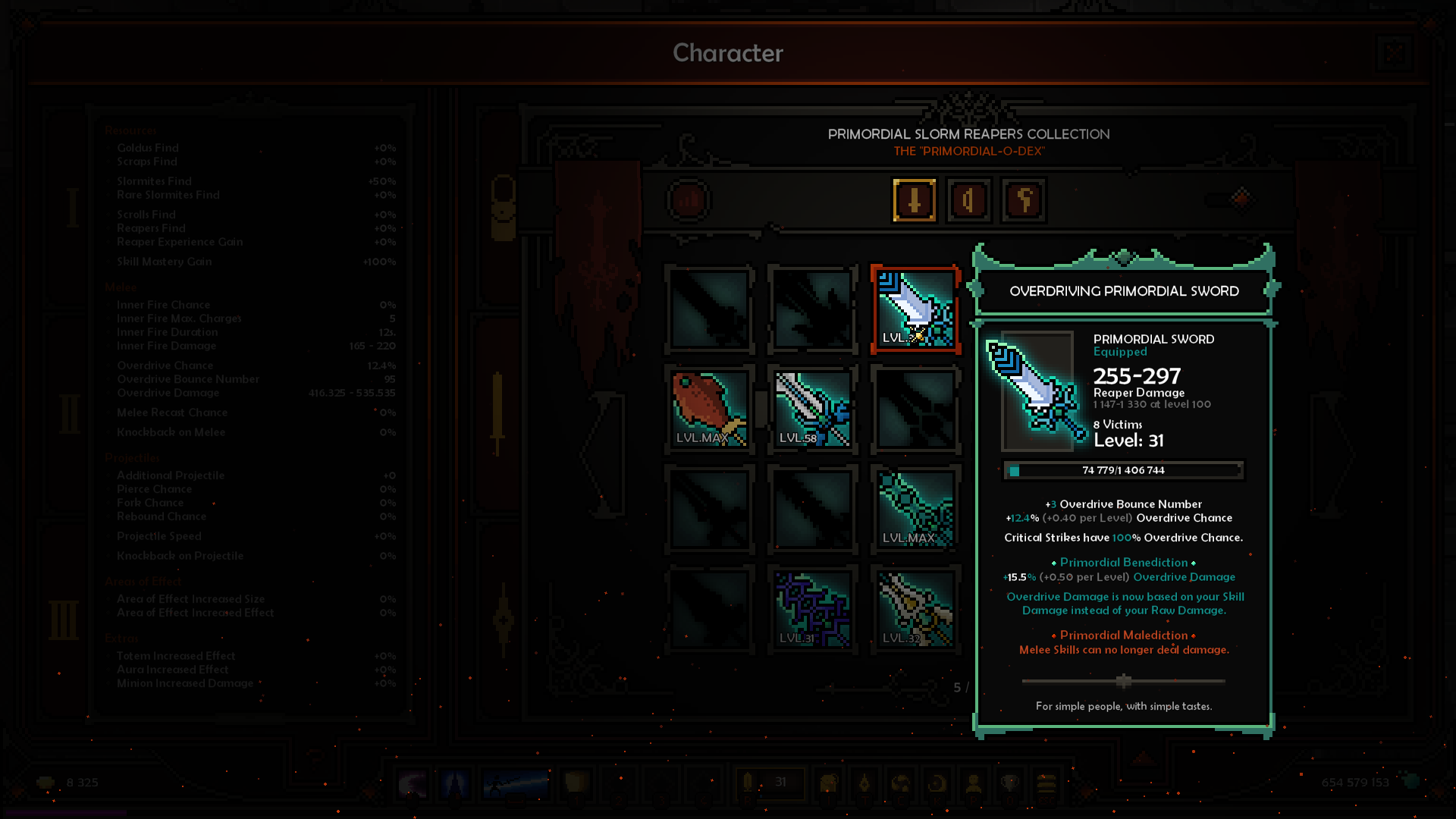
Task: Select the level 31 purple lattice reaper
Action: [812, 610]
